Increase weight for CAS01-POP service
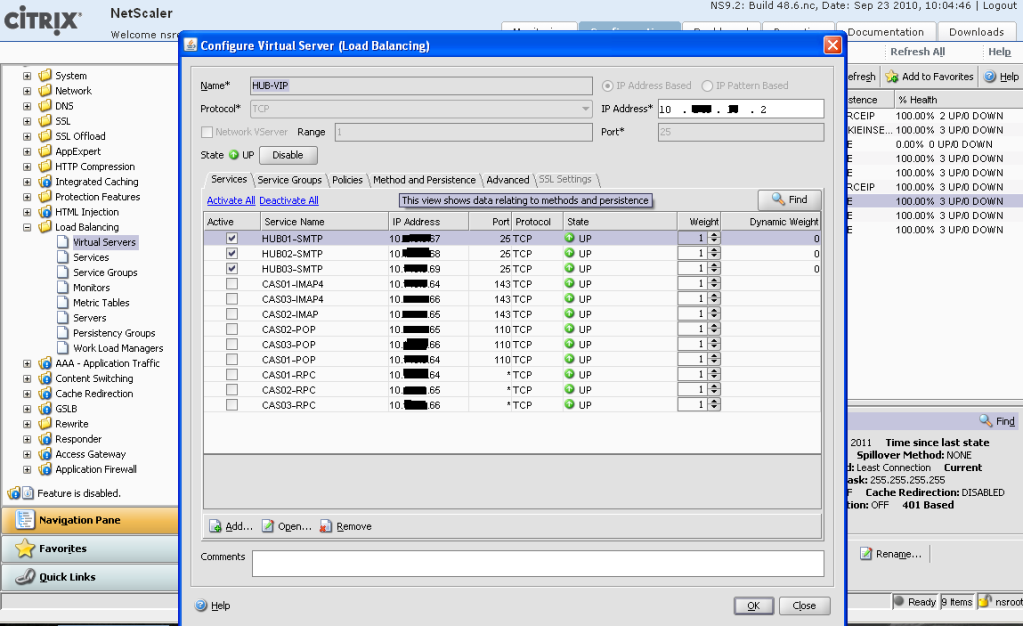 pyautogui.click(x=714, y=356)
